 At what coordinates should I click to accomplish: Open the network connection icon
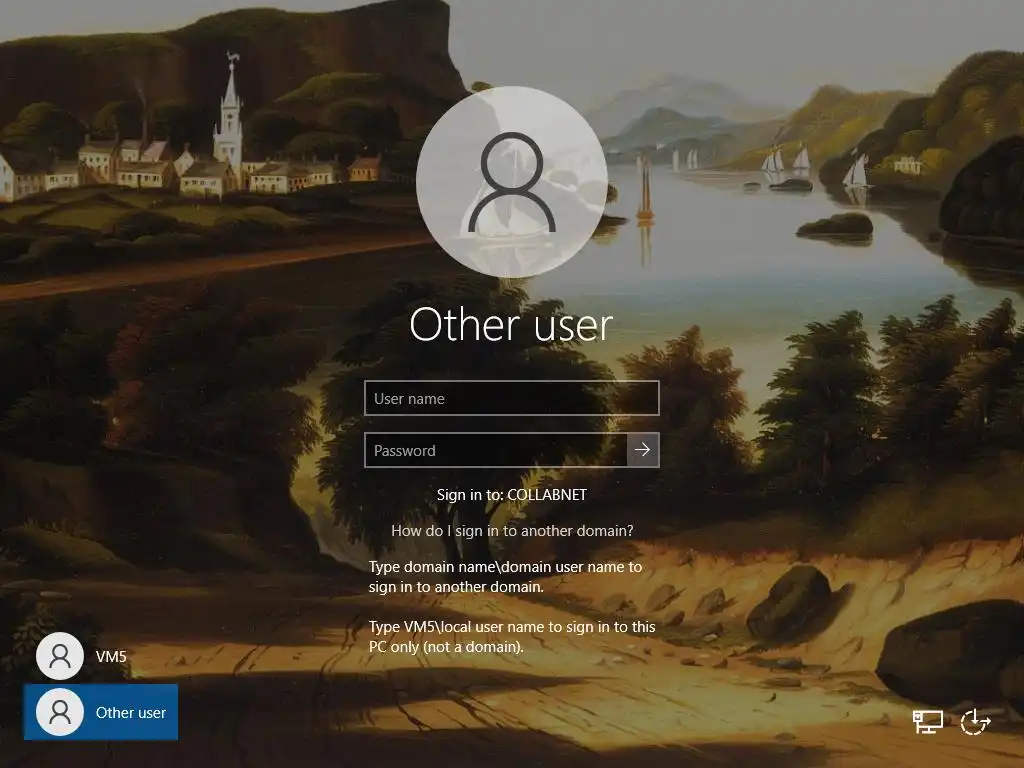927,722
